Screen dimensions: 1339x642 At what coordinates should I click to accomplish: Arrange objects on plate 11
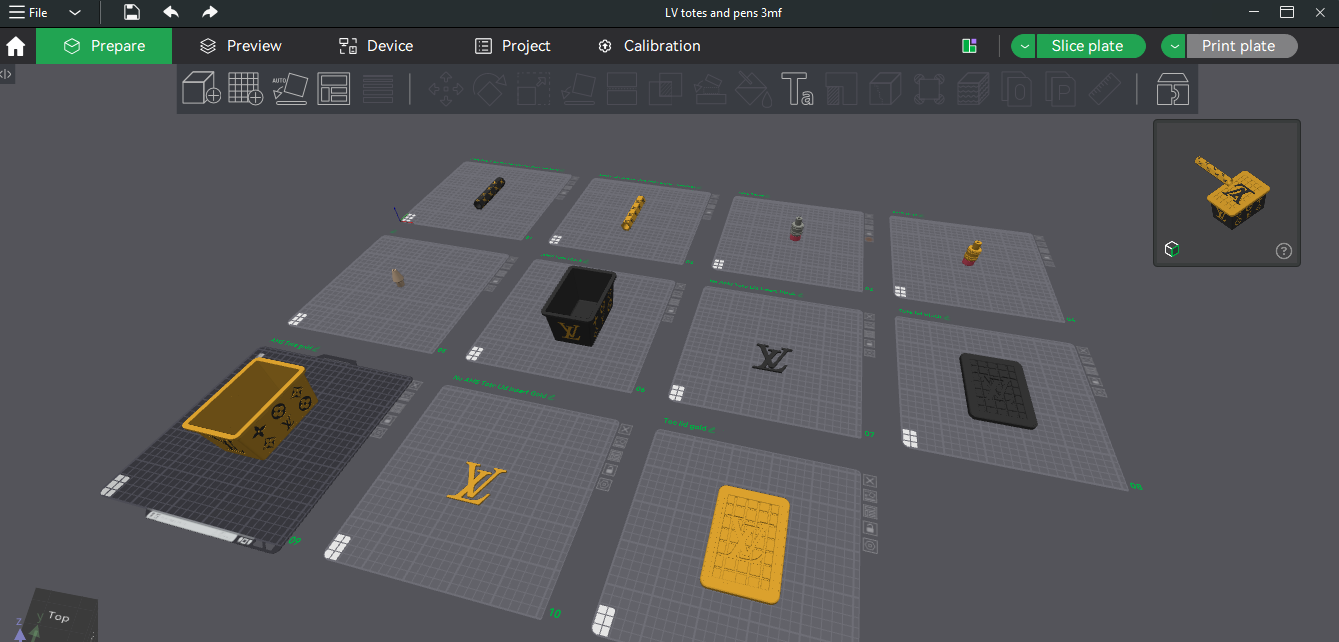(x=870, y=513)
